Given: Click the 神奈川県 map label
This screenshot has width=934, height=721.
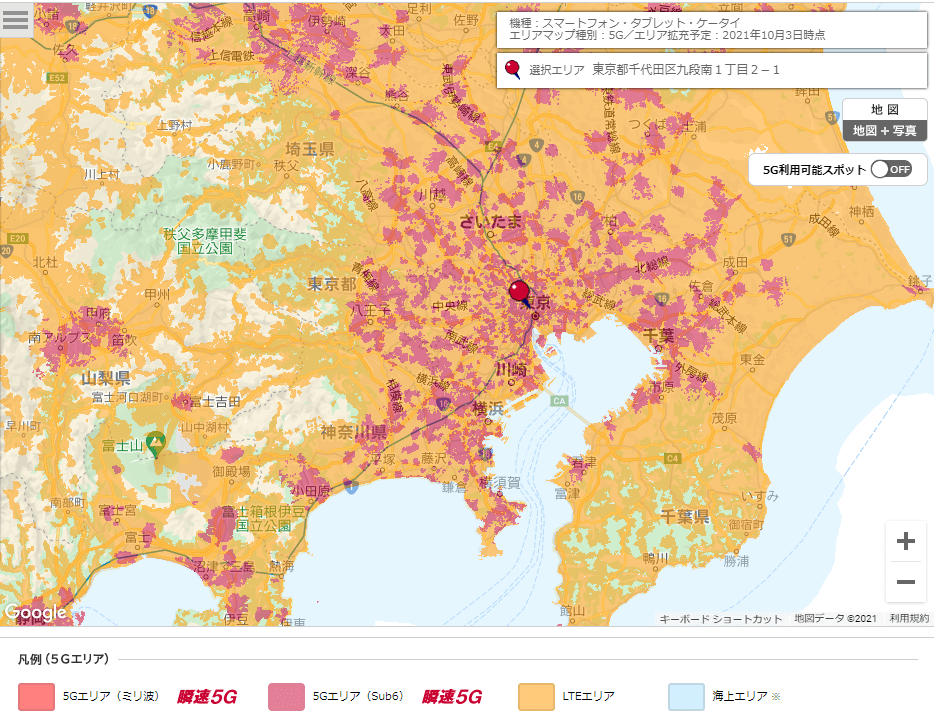Looking at the screenshot, I should click(354, 432).
